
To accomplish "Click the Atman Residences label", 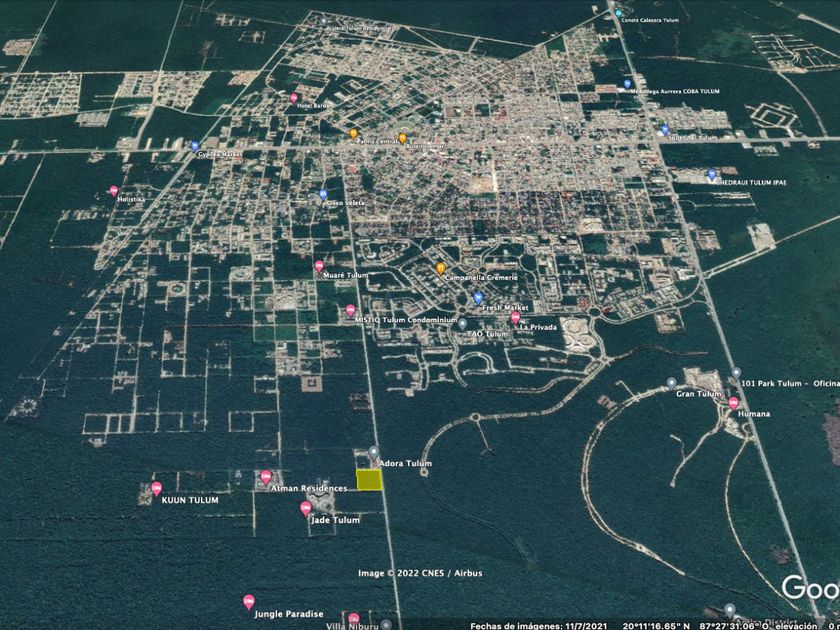I will [x=309, y=488].
